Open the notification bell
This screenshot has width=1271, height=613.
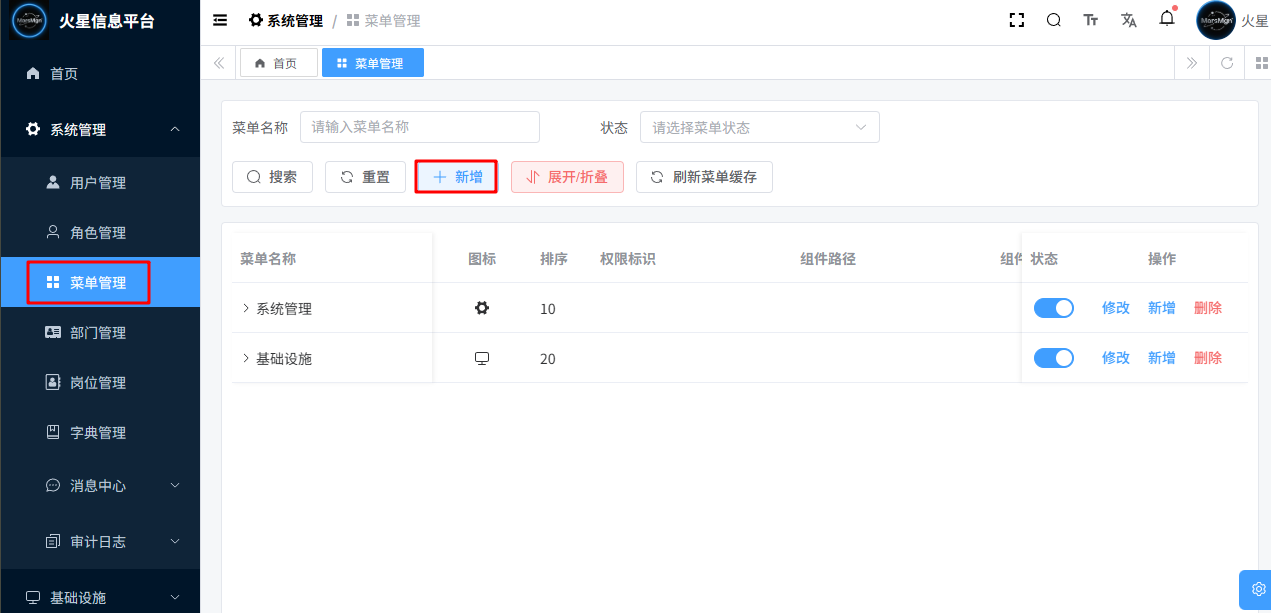(x=1167, y=19)
